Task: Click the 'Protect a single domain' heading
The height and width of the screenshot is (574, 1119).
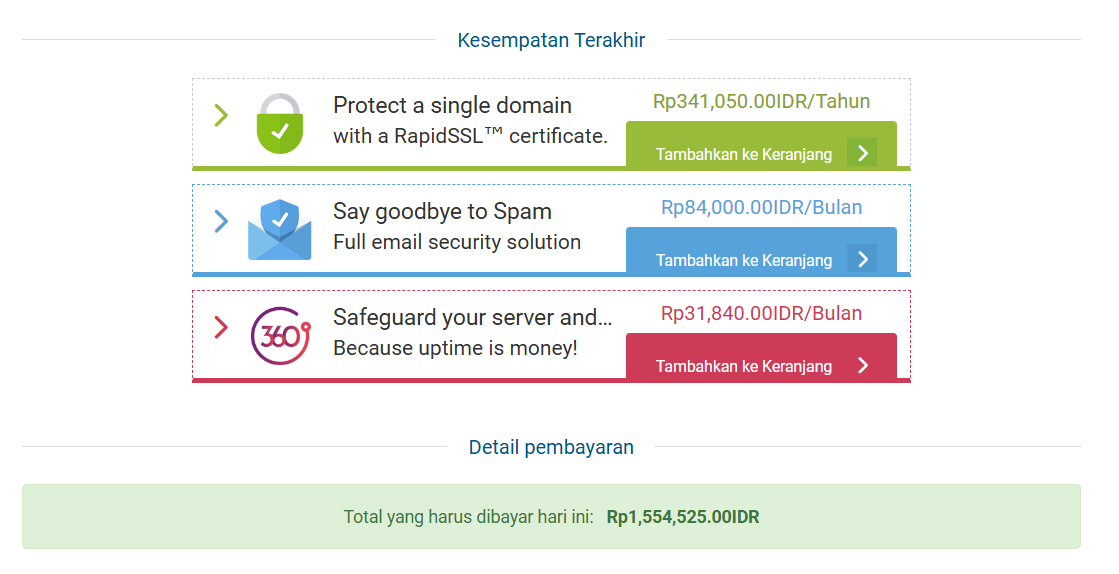Action: [x=452, y=106]
